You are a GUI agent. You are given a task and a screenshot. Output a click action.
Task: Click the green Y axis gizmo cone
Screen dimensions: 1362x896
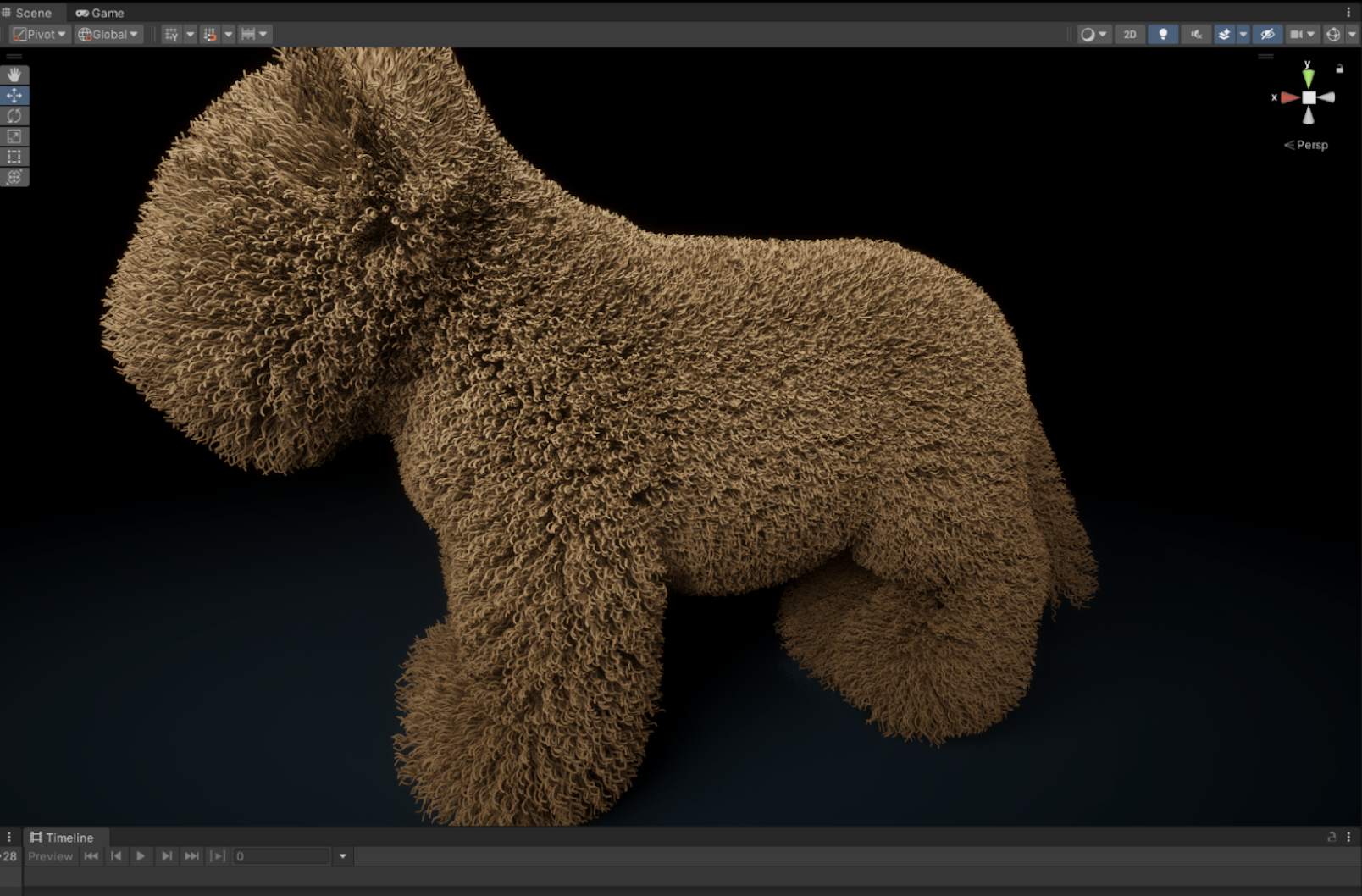pyautogui.click(x=1309, y=79)
